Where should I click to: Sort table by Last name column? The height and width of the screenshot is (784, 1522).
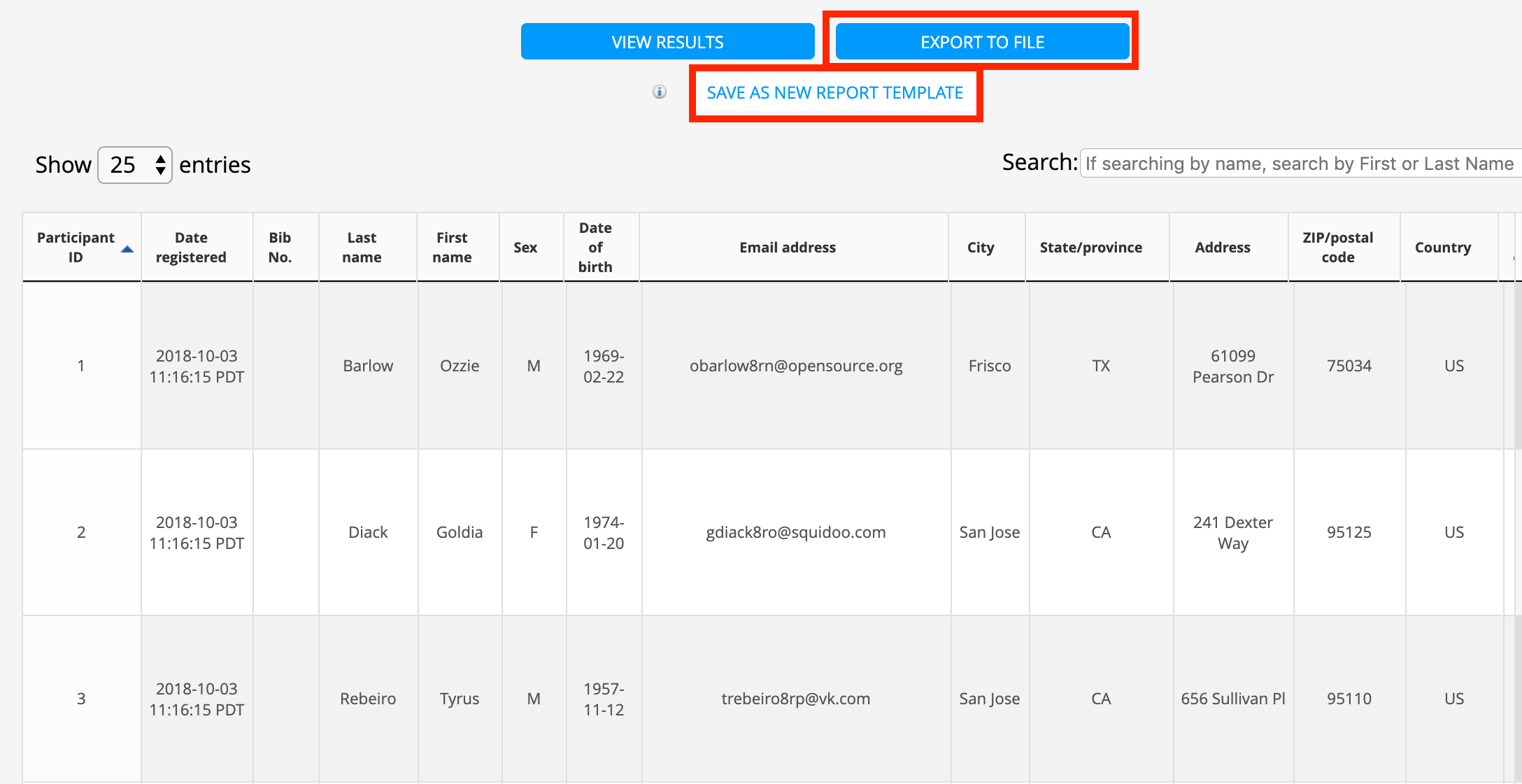362,248
